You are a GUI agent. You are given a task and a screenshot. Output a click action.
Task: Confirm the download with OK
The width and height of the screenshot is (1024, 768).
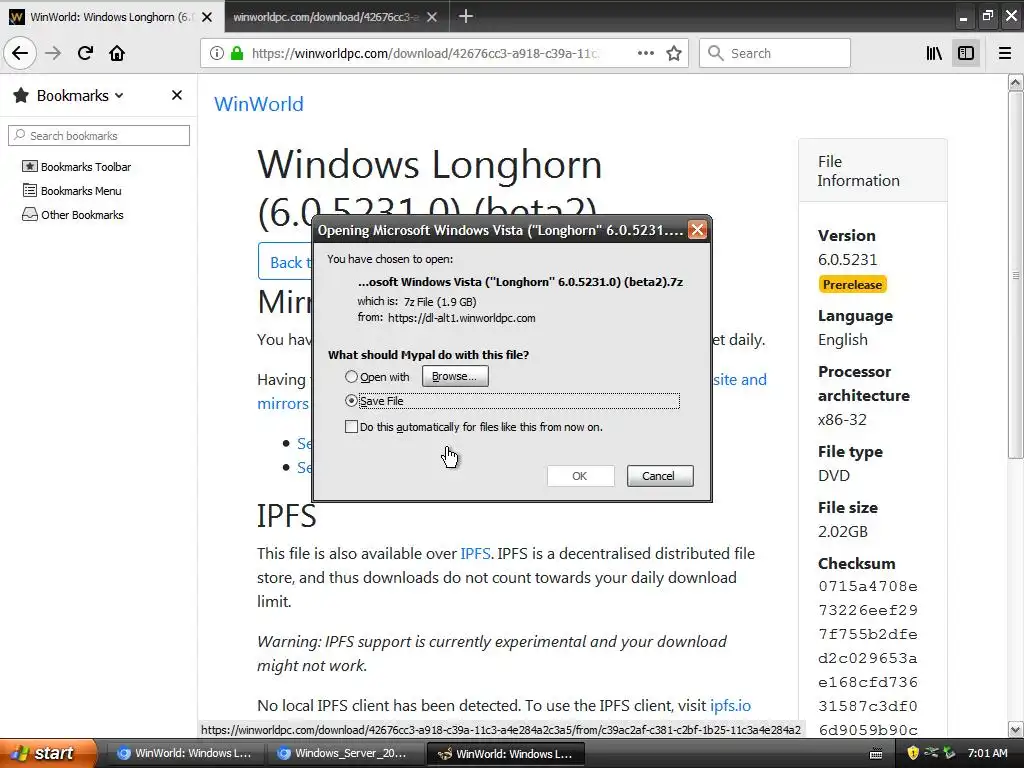pos(580,476)
